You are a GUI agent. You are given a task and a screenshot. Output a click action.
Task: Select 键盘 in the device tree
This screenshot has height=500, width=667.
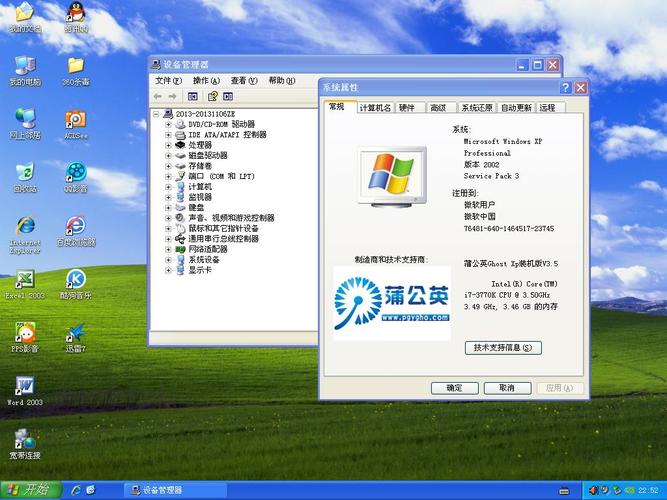click(x=196, y=208)
